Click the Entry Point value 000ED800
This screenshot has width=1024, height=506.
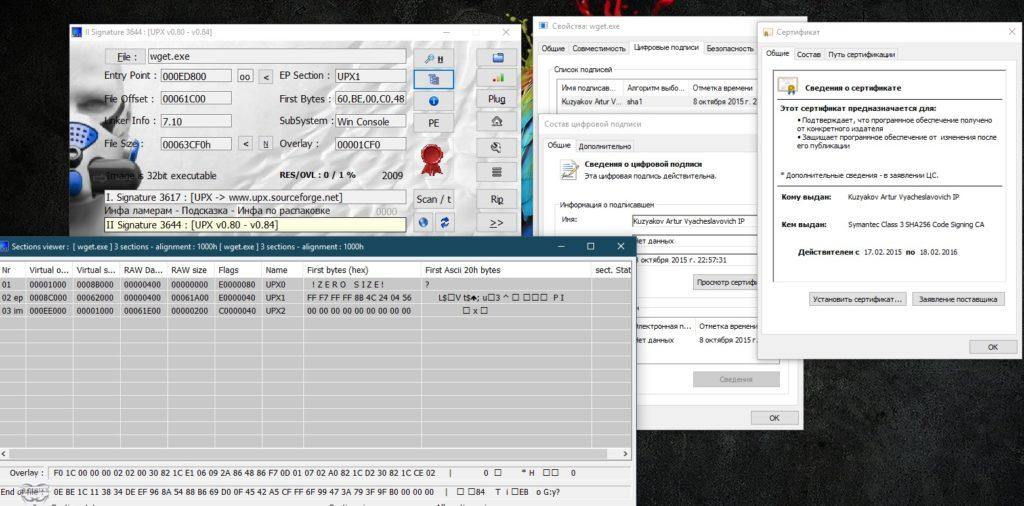pyautogui.click(x=196, y=76)
